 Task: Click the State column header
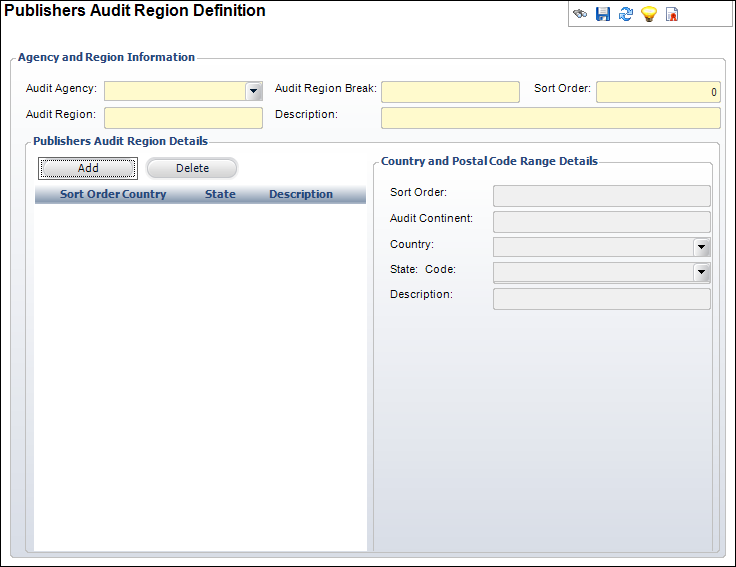coord(220,194)
